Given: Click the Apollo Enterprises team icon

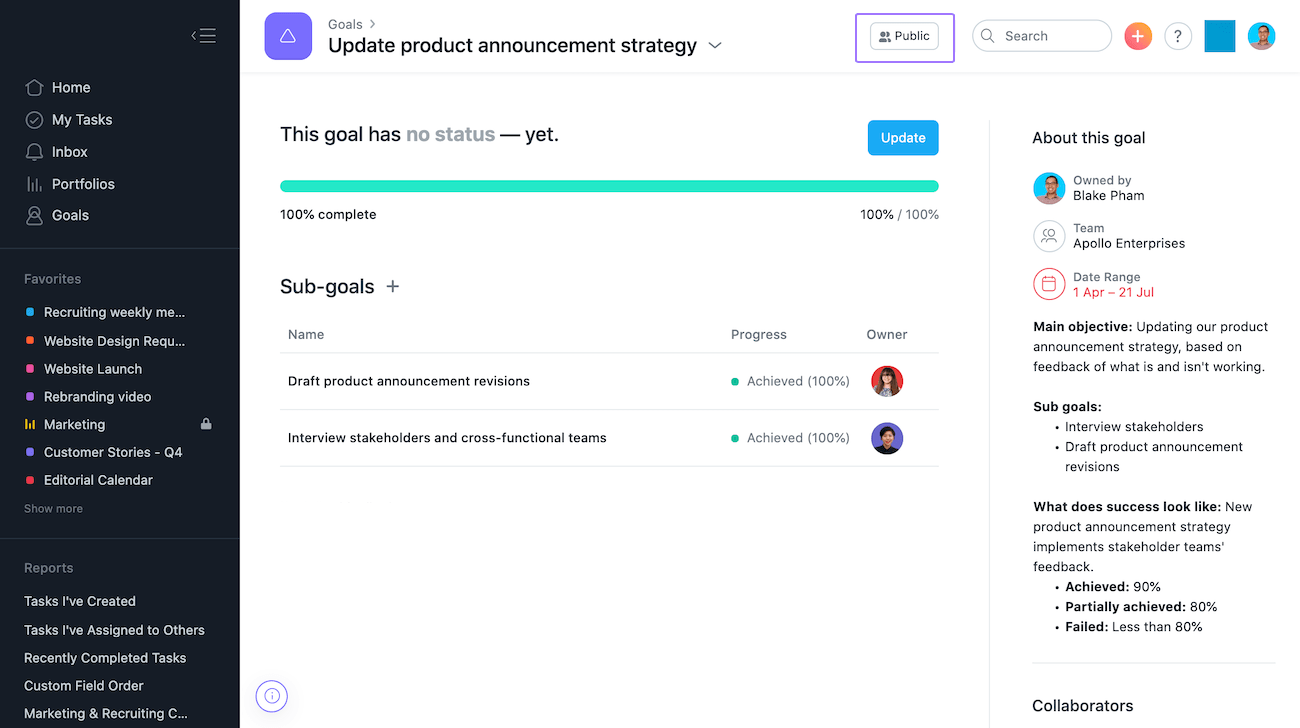Looking at the screenshot, I should (x=1049, y=236).
